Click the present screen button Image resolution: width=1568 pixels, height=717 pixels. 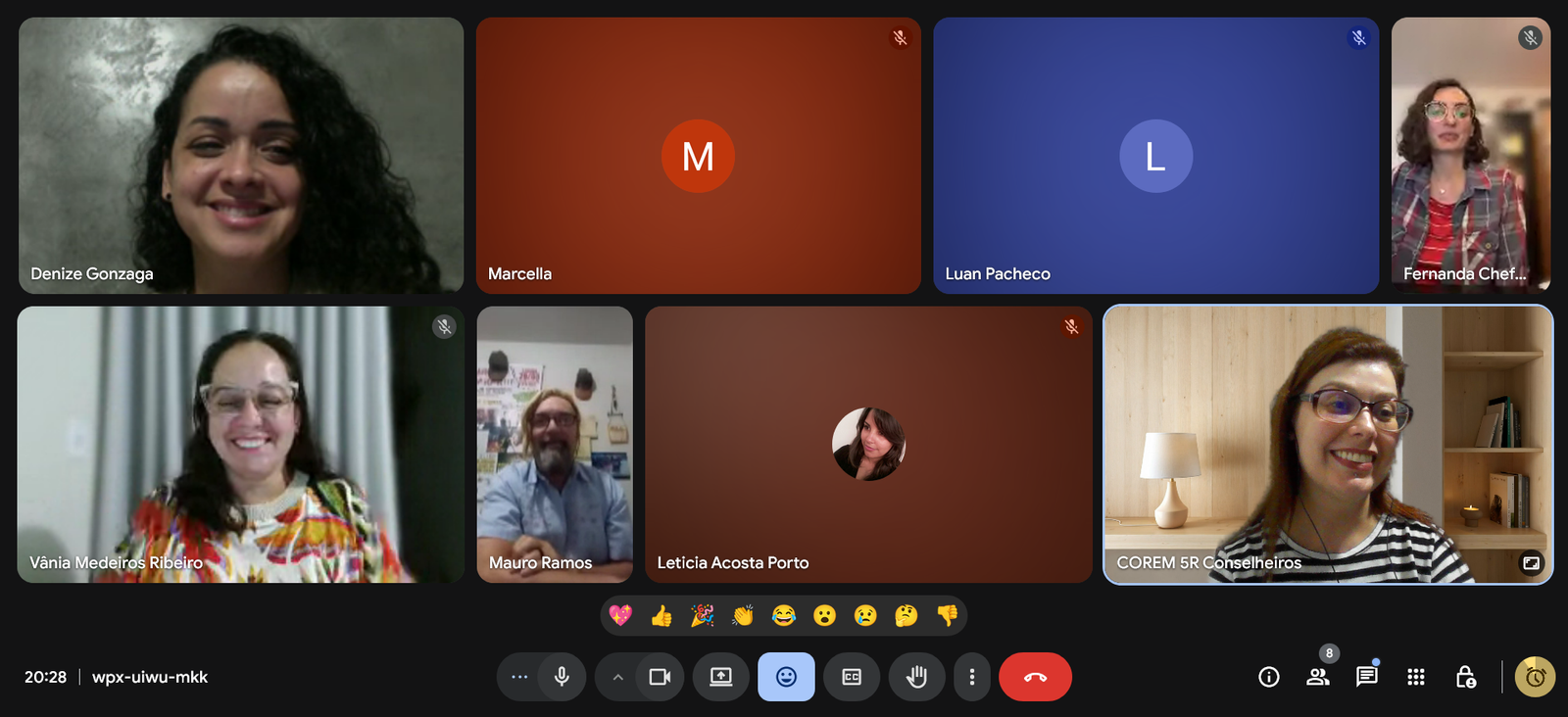pyautogui.click(x=721, y=677)
